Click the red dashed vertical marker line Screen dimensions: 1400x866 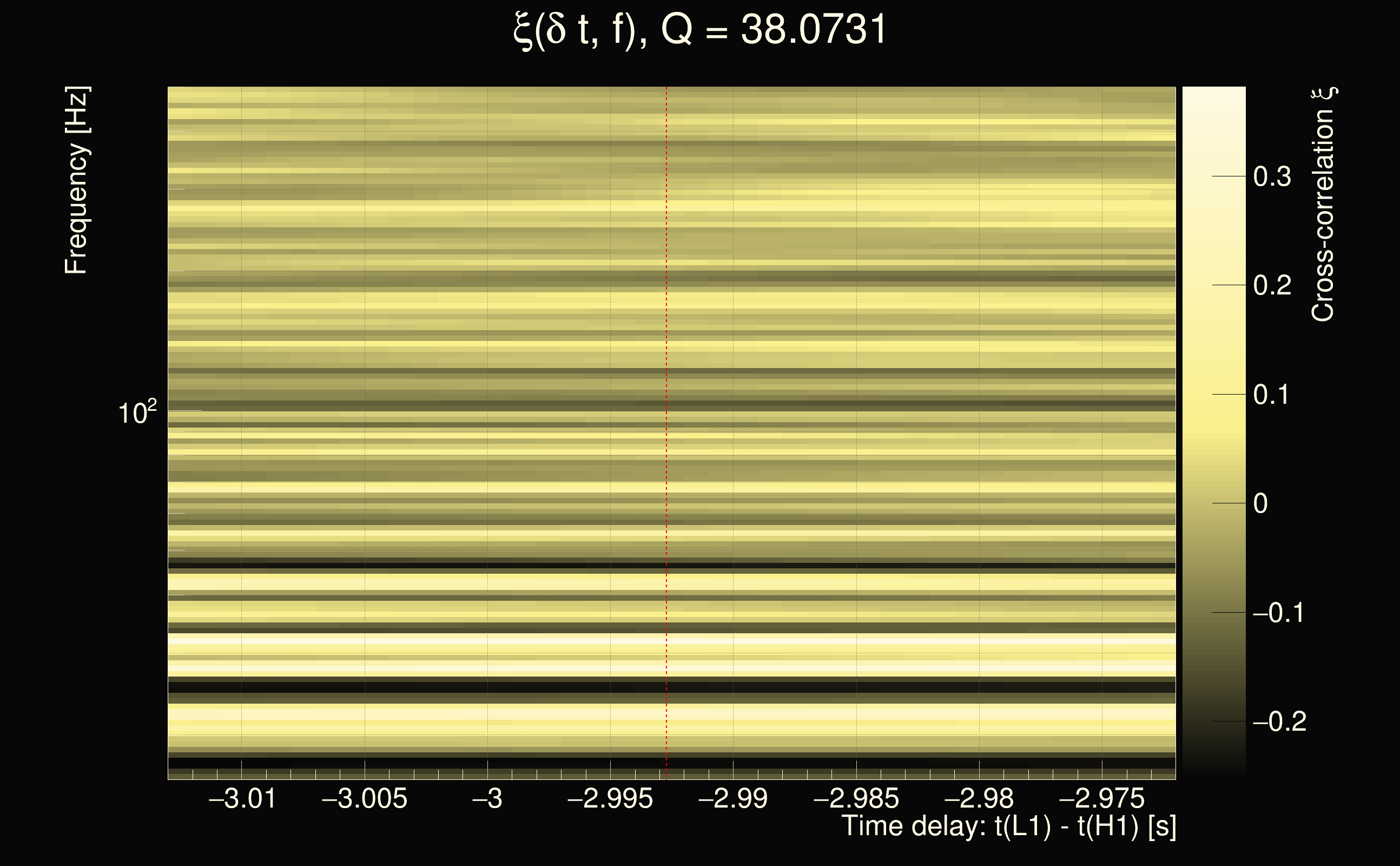[666, 401]
